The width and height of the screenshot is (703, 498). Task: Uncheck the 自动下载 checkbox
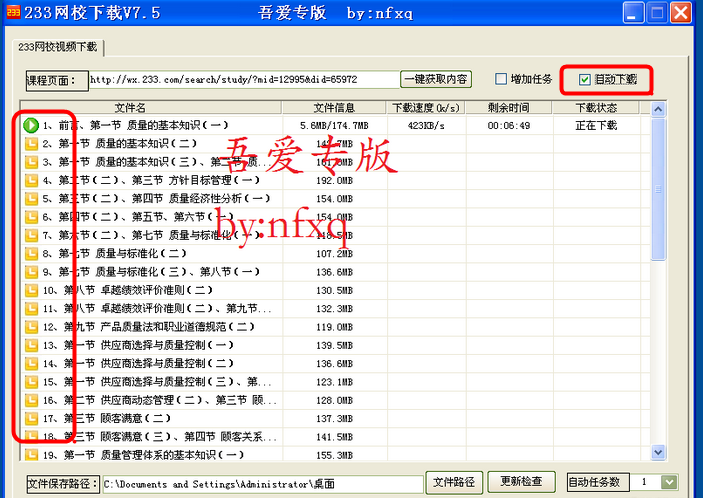pos(585,79)
